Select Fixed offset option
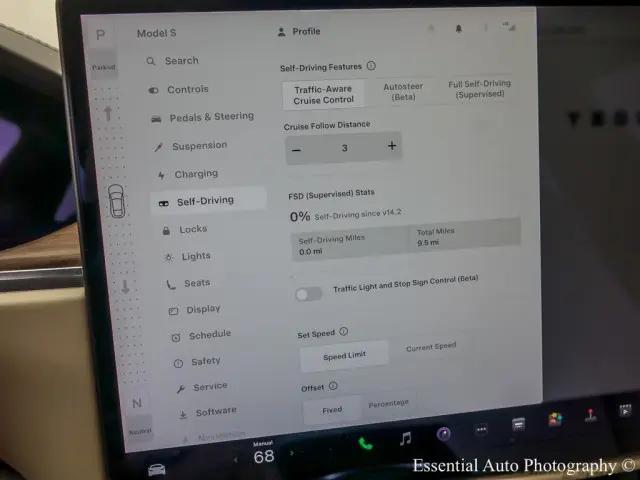640x480 pixels. (x=332, y=410)
